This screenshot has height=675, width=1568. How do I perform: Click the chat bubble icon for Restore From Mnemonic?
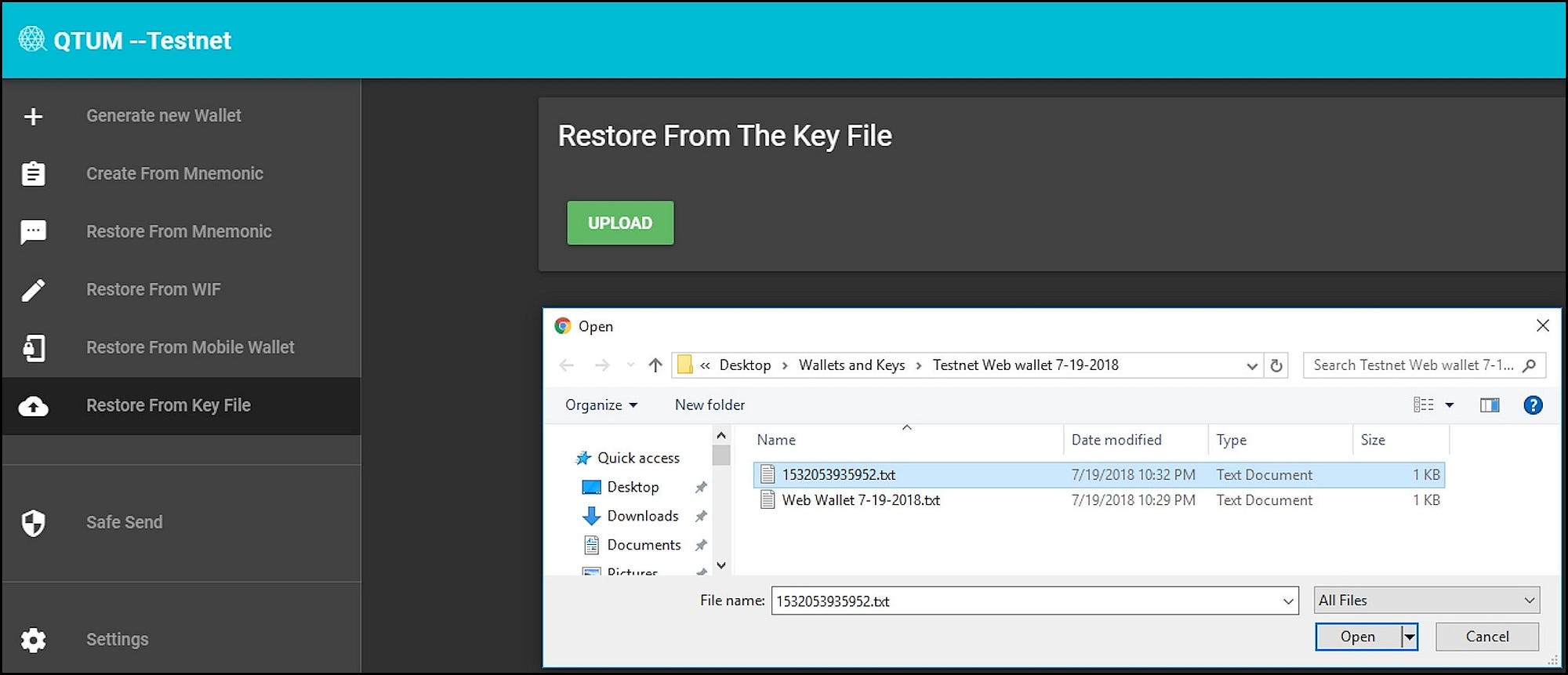[33, 232]
